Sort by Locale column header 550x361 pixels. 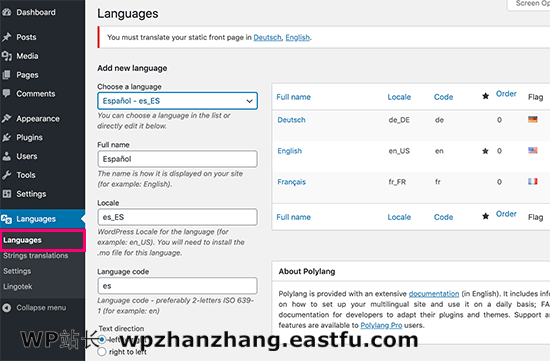399,97
